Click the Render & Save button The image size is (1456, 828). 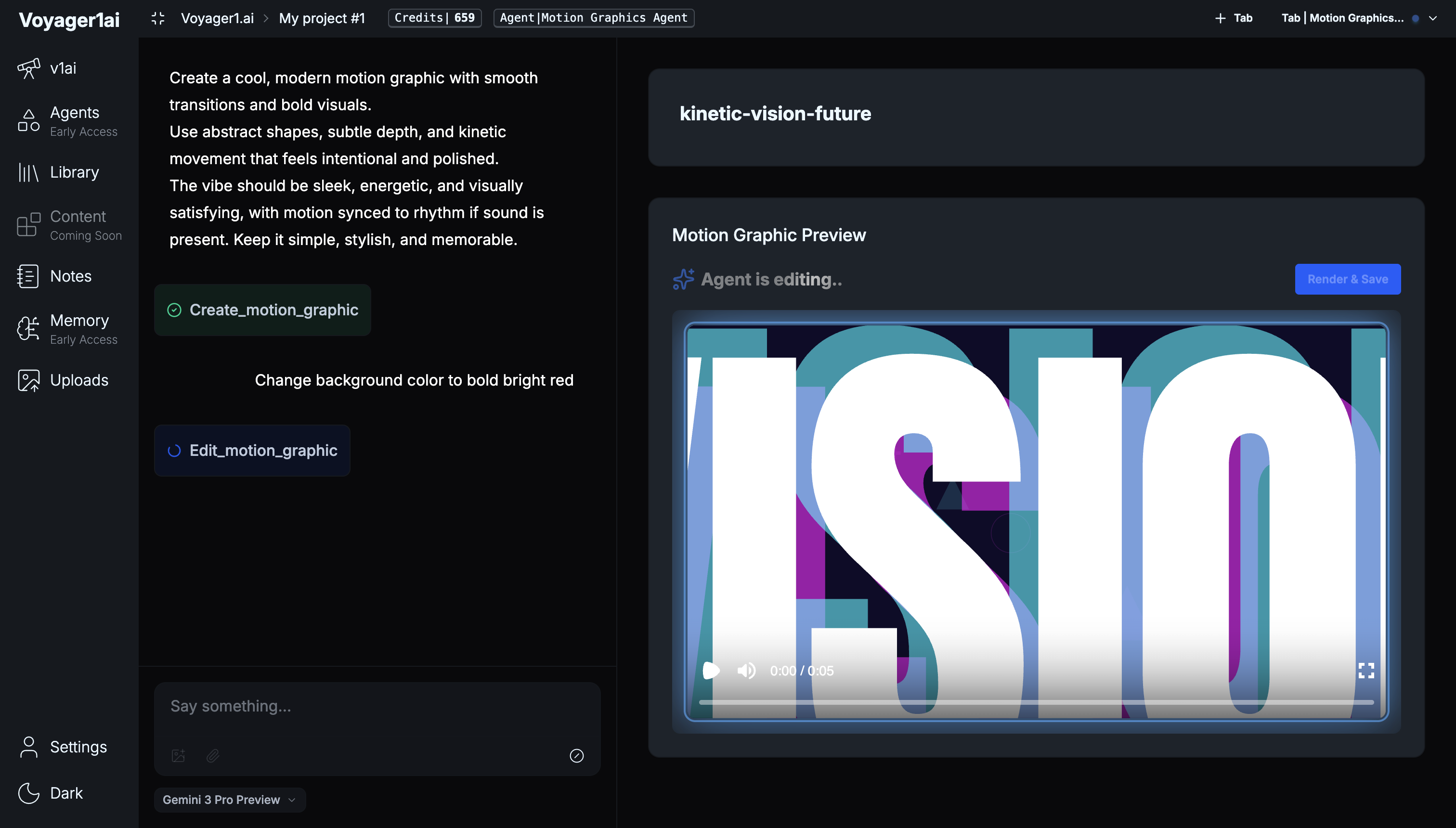1348,279
